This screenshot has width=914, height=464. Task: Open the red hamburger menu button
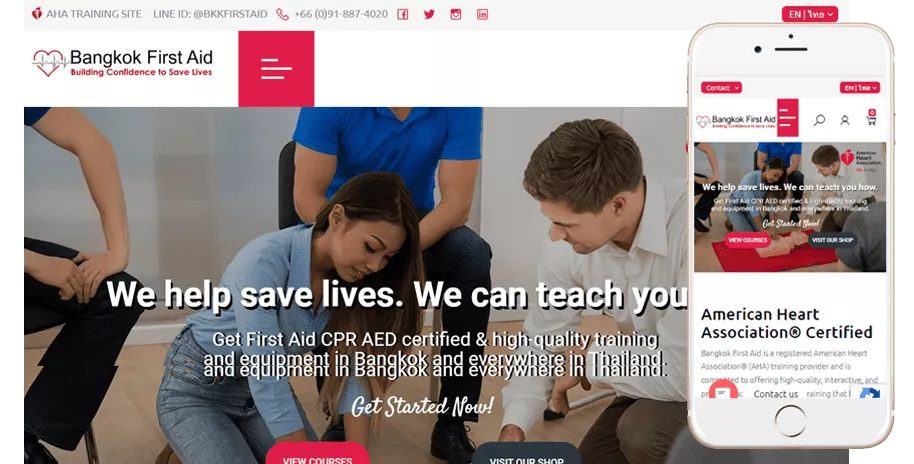(276, 69)
